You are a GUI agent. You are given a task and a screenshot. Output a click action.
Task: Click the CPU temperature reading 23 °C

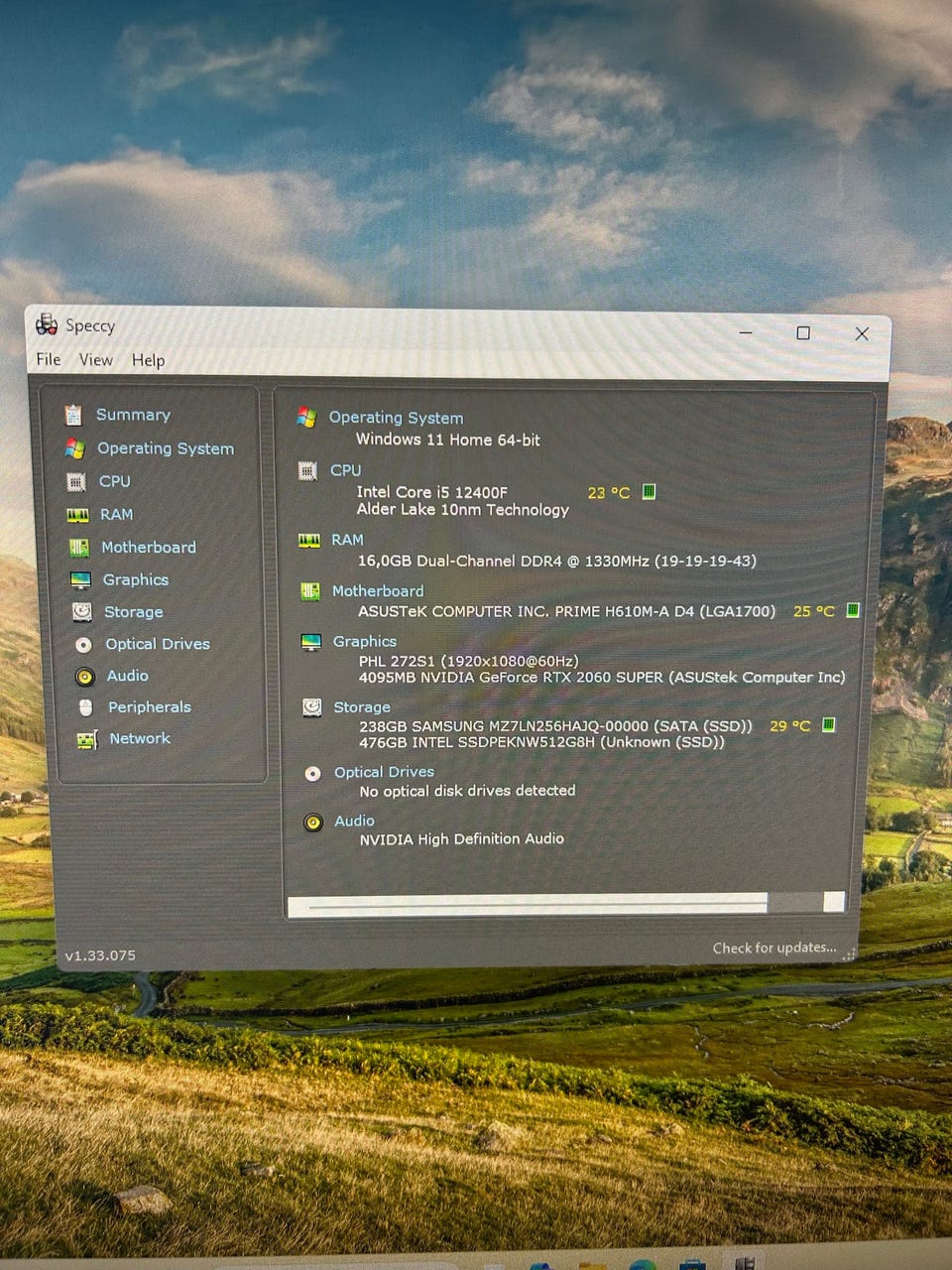click(x=609, y=492)
